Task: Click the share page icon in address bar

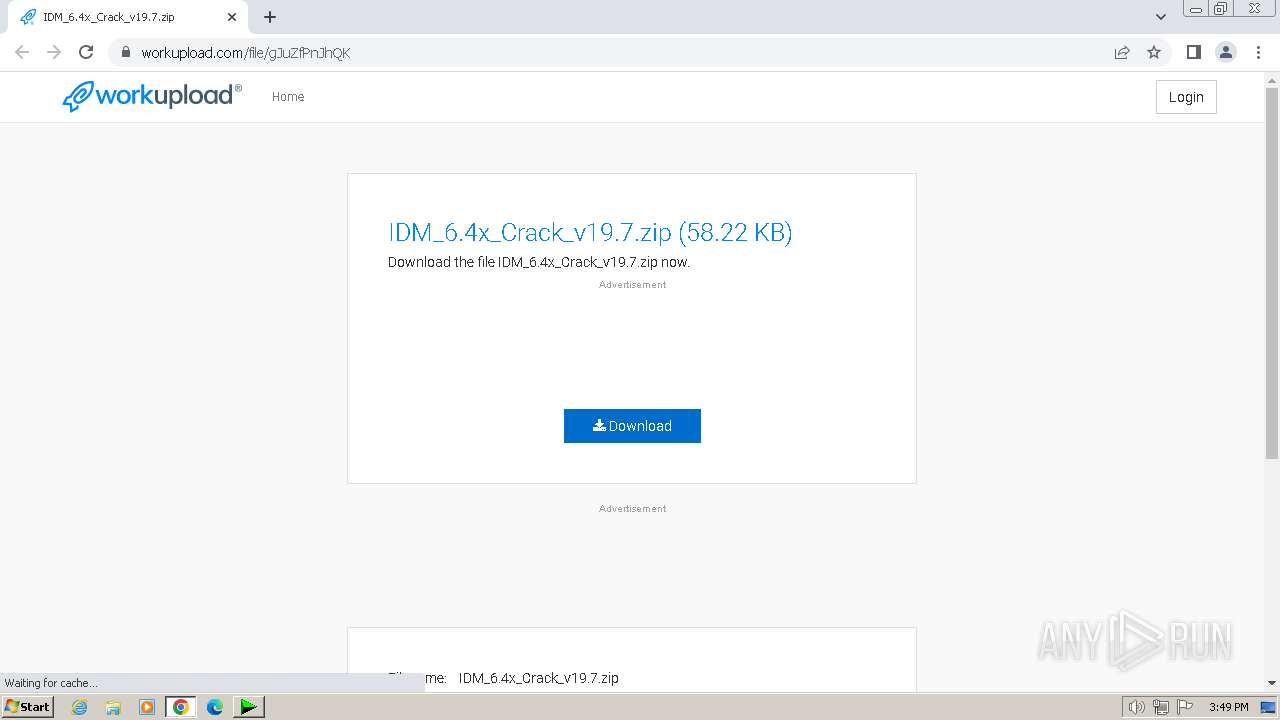Action: click(1122, 52)
